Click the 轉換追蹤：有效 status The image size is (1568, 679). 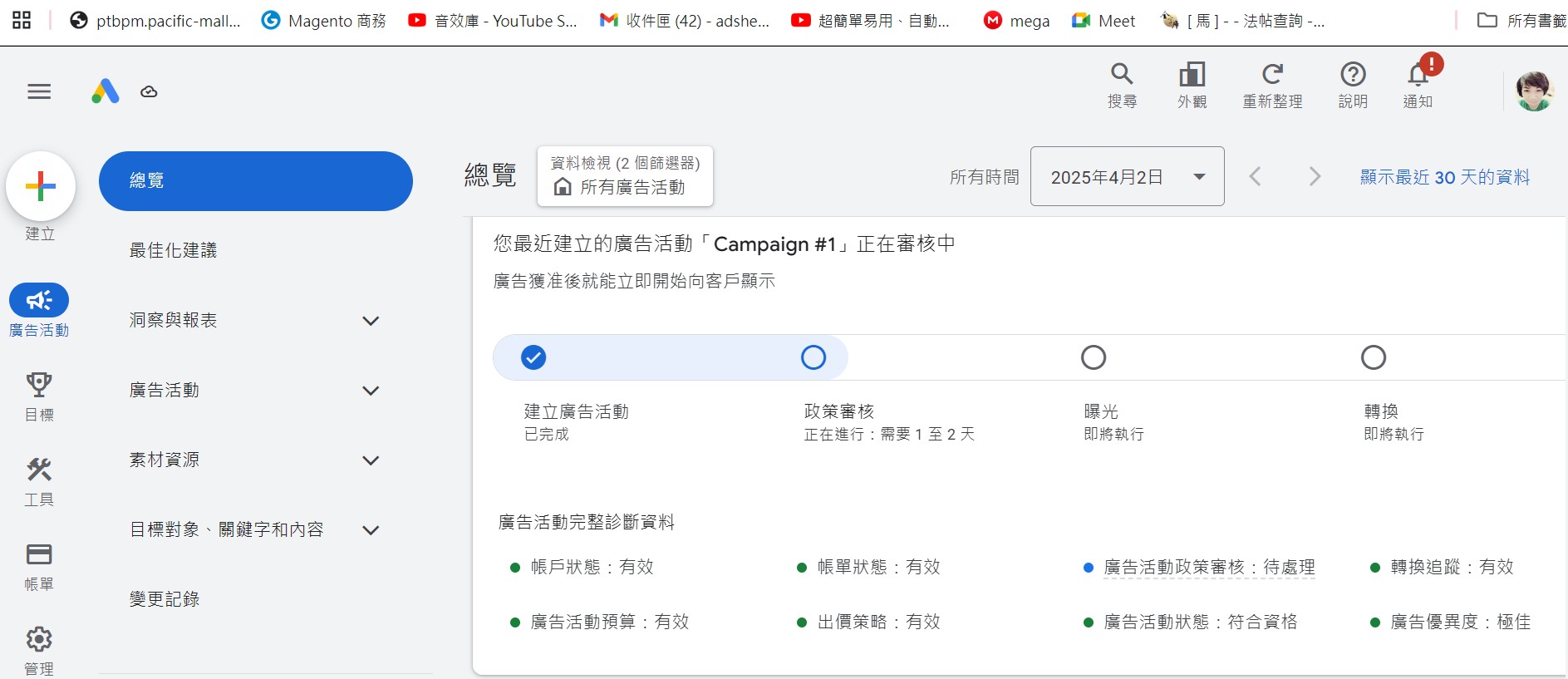[1452, 567]
